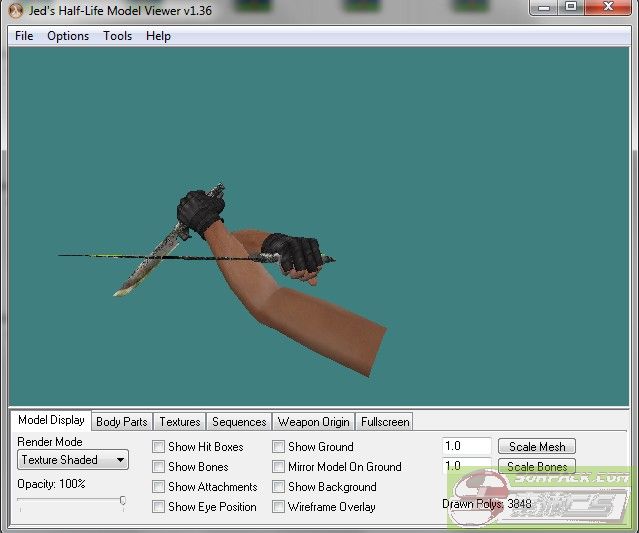Open the Tools menu

tap(117, 36)
